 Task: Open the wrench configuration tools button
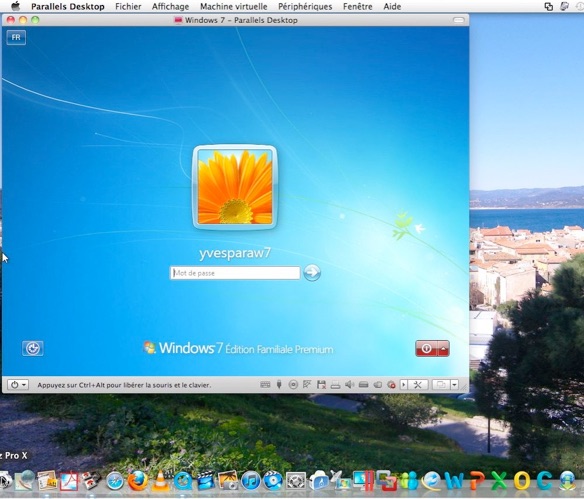pyautogui.click(x=418, y=385)
